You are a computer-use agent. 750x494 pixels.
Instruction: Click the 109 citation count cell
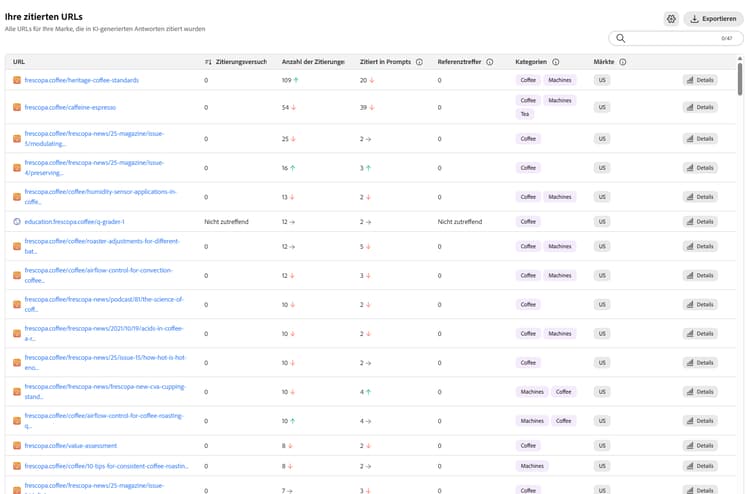[x=290, y=80]
